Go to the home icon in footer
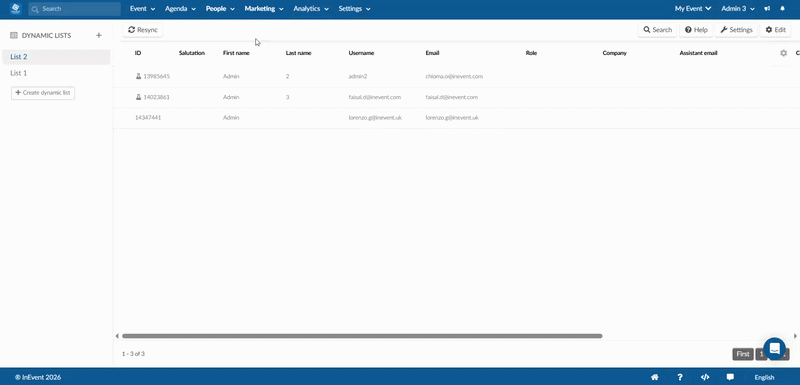The height and width of the screenshot is (385, 800). (x=655, y=377)
